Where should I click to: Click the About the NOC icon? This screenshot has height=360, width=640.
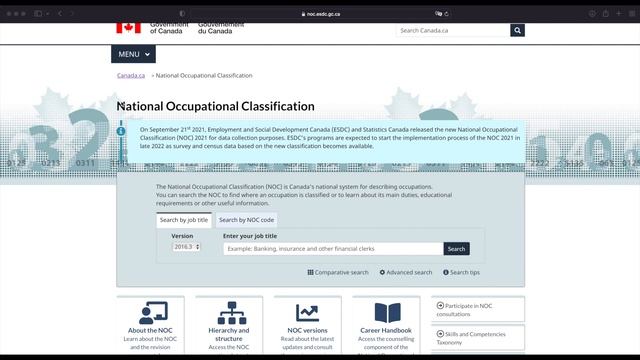click(153, 313)
